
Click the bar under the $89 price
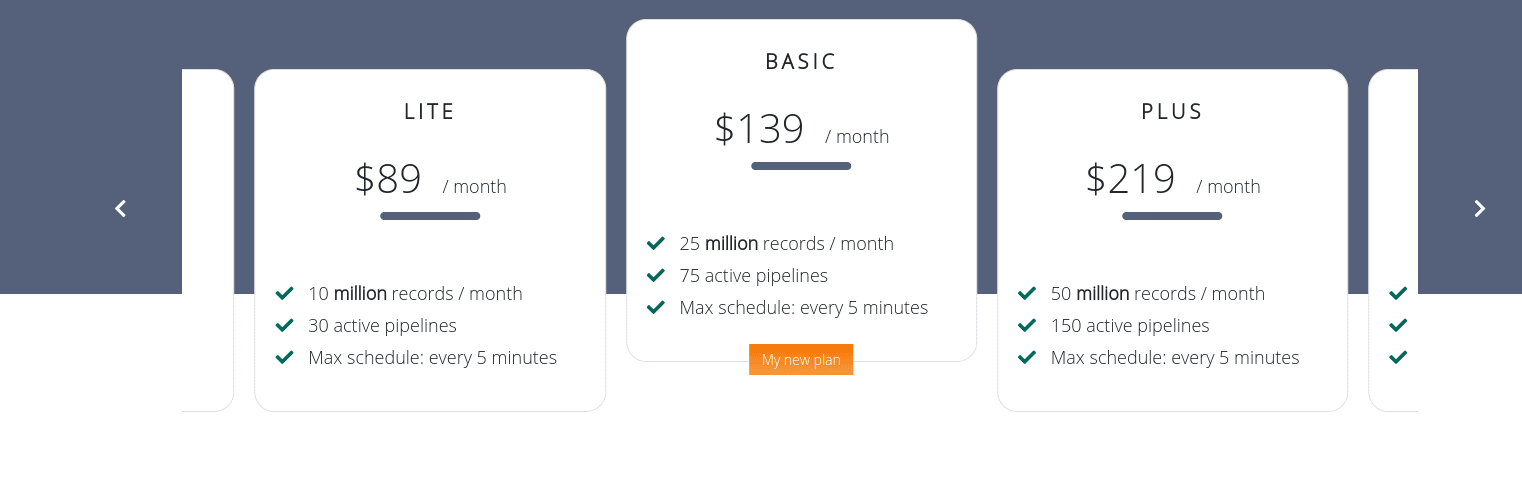pos(430,216)
